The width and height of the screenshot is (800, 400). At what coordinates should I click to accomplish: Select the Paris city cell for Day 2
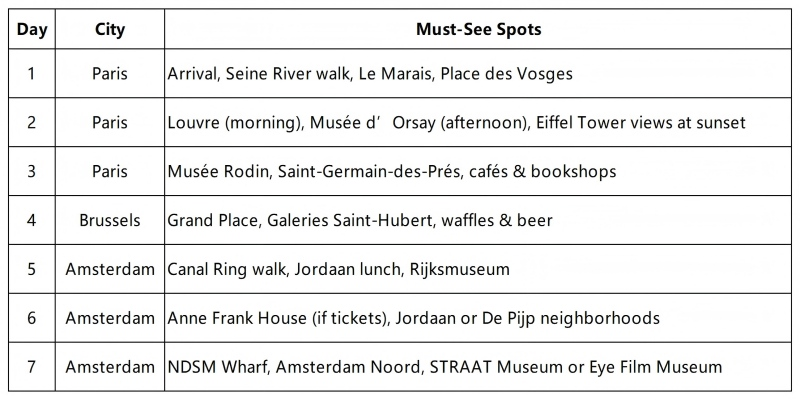pyautogui.click(x=110, y=122)
